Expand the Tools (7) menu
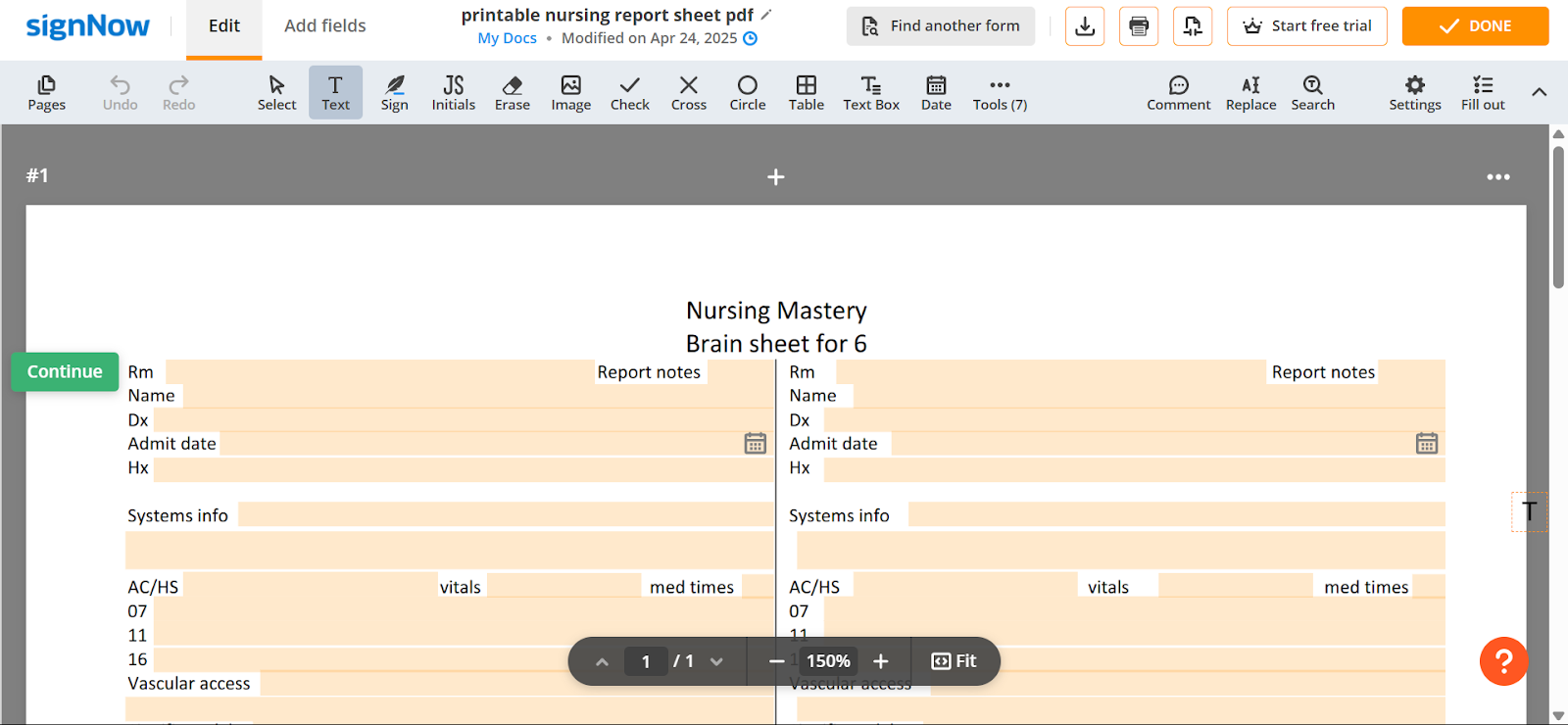 [x=1000, y=93]
